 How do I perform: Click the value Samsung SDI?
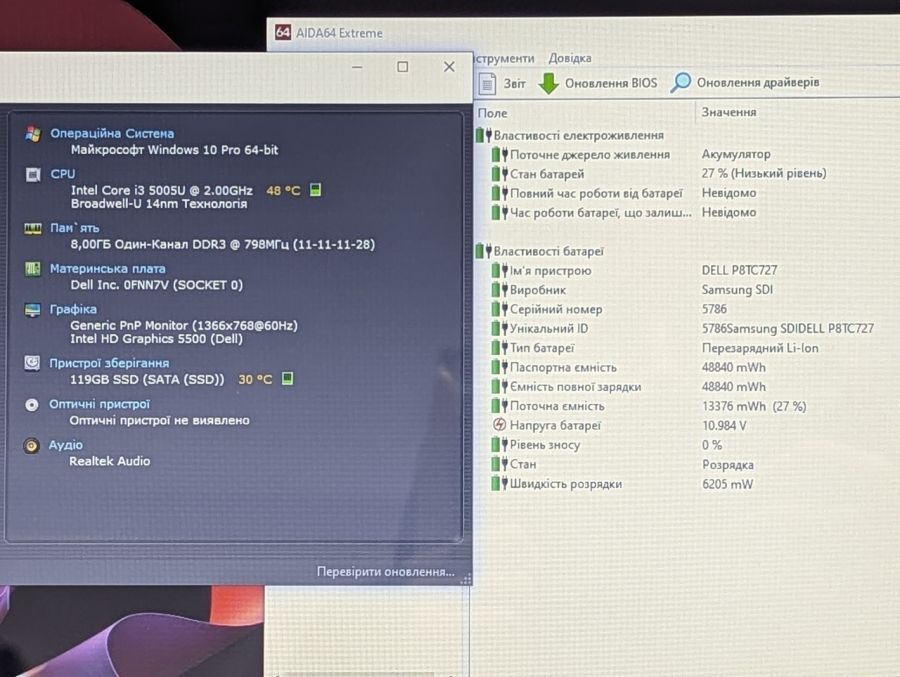pyautogui.click(x=737, y=289)
